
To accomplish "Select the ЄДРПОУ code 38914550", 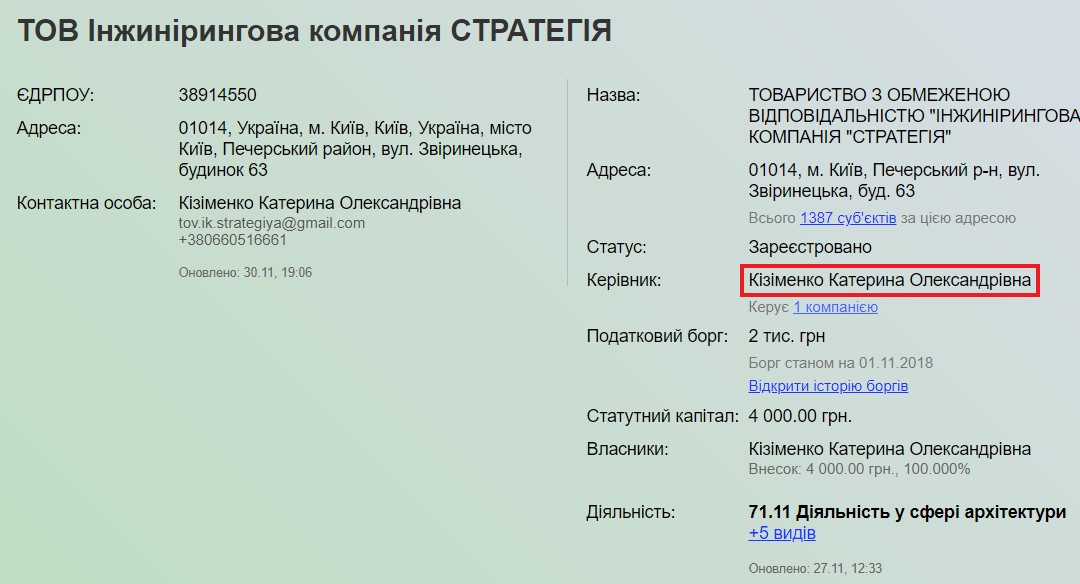I will pyautogui.click(x=218, y=95).
